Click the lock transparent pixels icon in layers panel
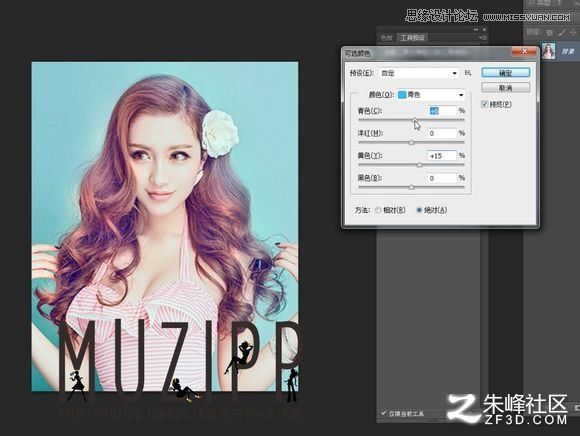The width and height of the screenshot is (580, 436). [x=550, y=33]
